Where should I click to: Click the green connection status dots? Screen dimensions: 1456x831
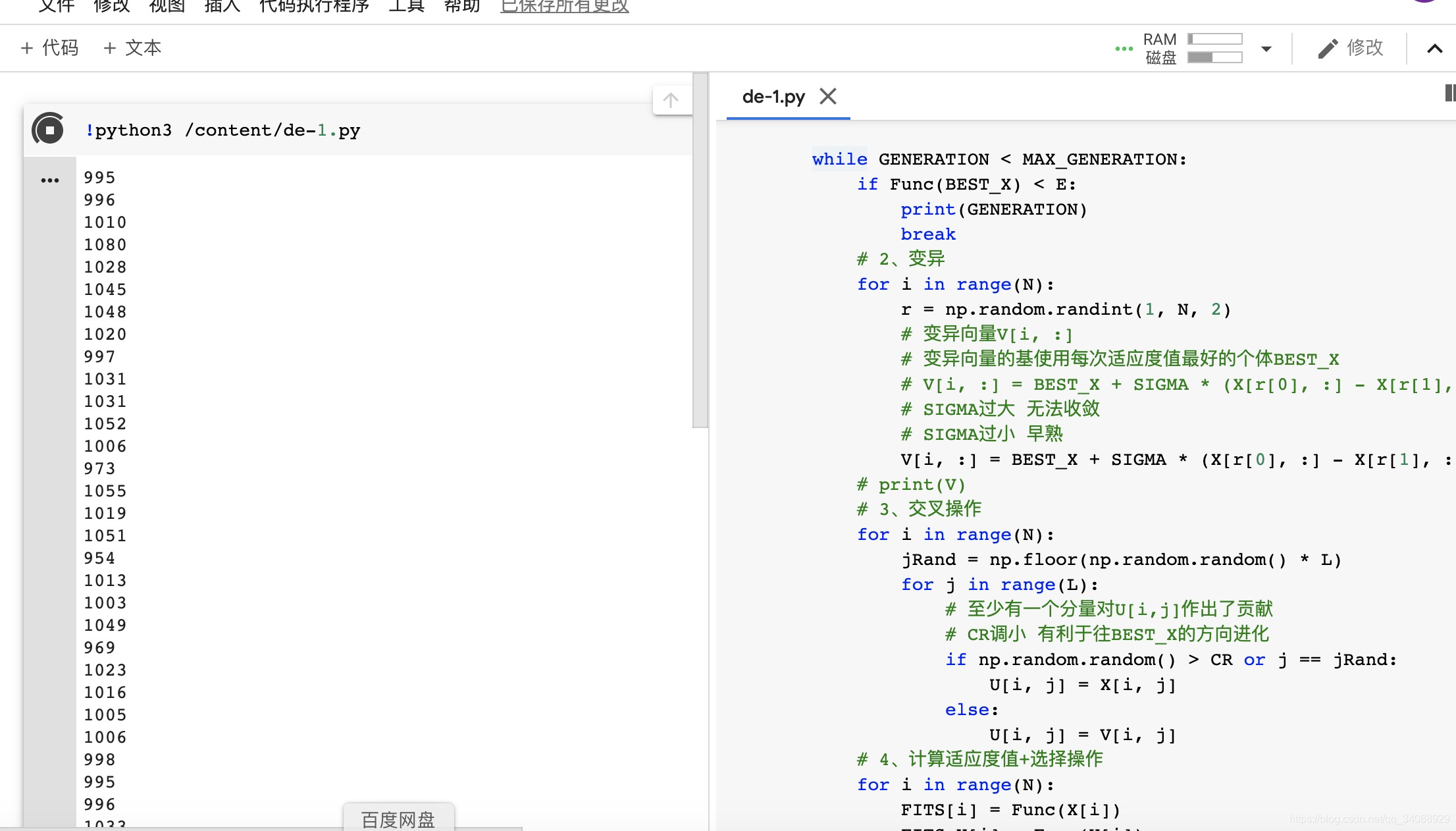pos(1124,49)
